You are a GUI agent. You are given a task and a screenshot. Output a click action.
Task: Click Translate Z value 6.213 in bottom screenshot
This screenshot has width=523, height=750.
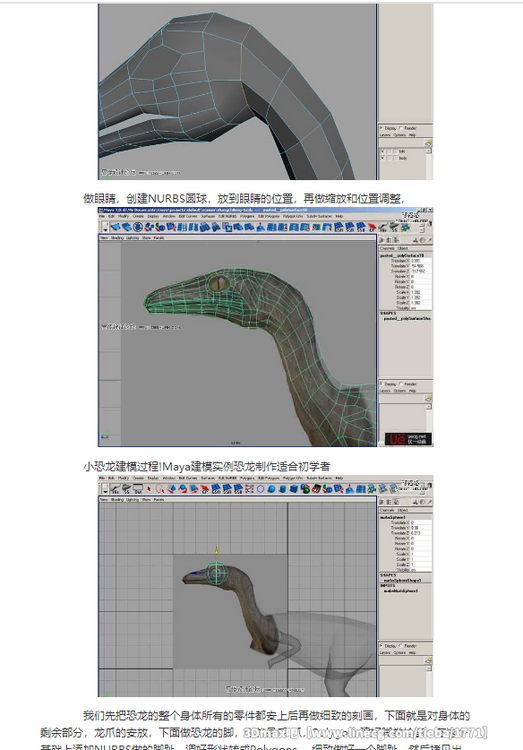coord(421,533)
